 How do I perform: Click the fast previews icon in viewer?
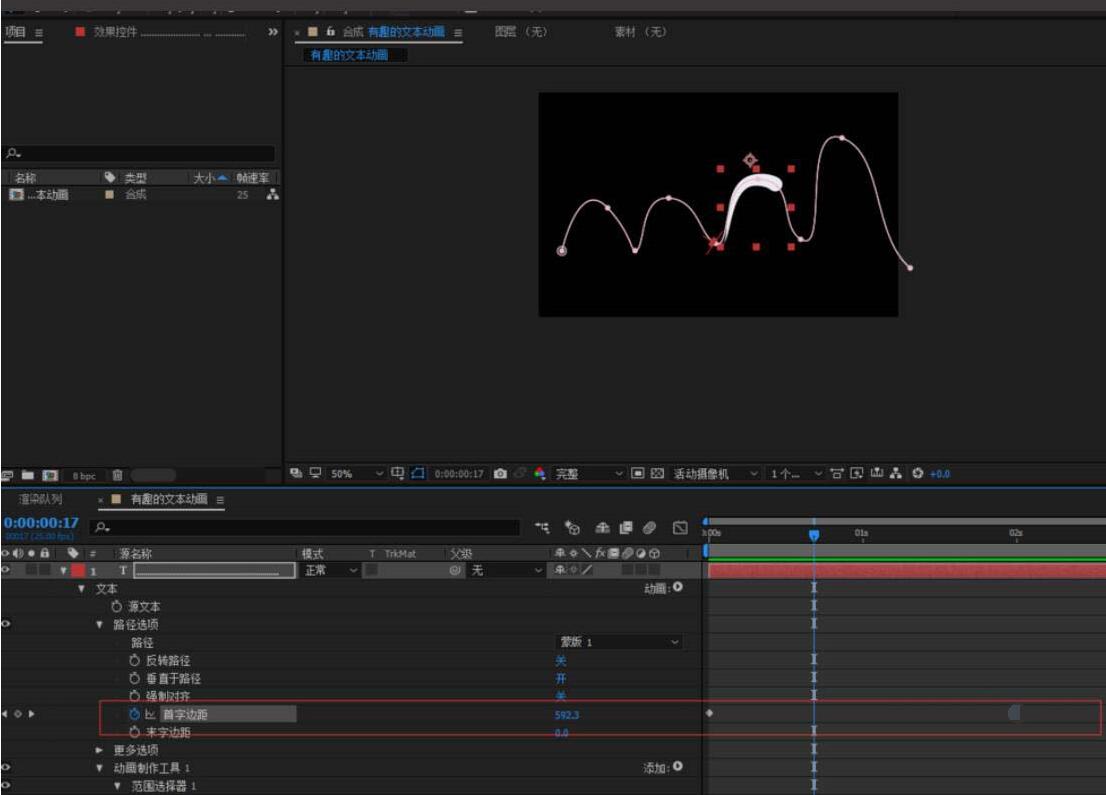click(857, 473)
